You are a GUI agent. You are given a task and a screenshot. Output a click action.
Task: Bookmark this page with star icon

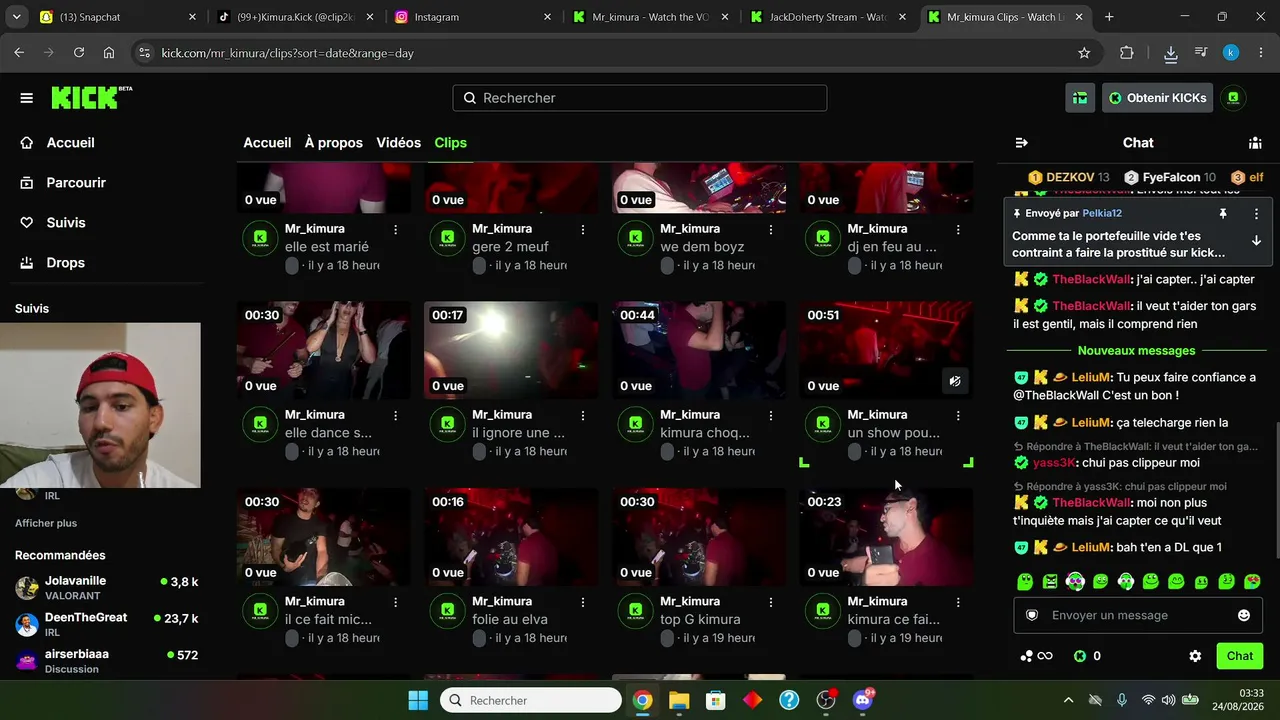1084,53
